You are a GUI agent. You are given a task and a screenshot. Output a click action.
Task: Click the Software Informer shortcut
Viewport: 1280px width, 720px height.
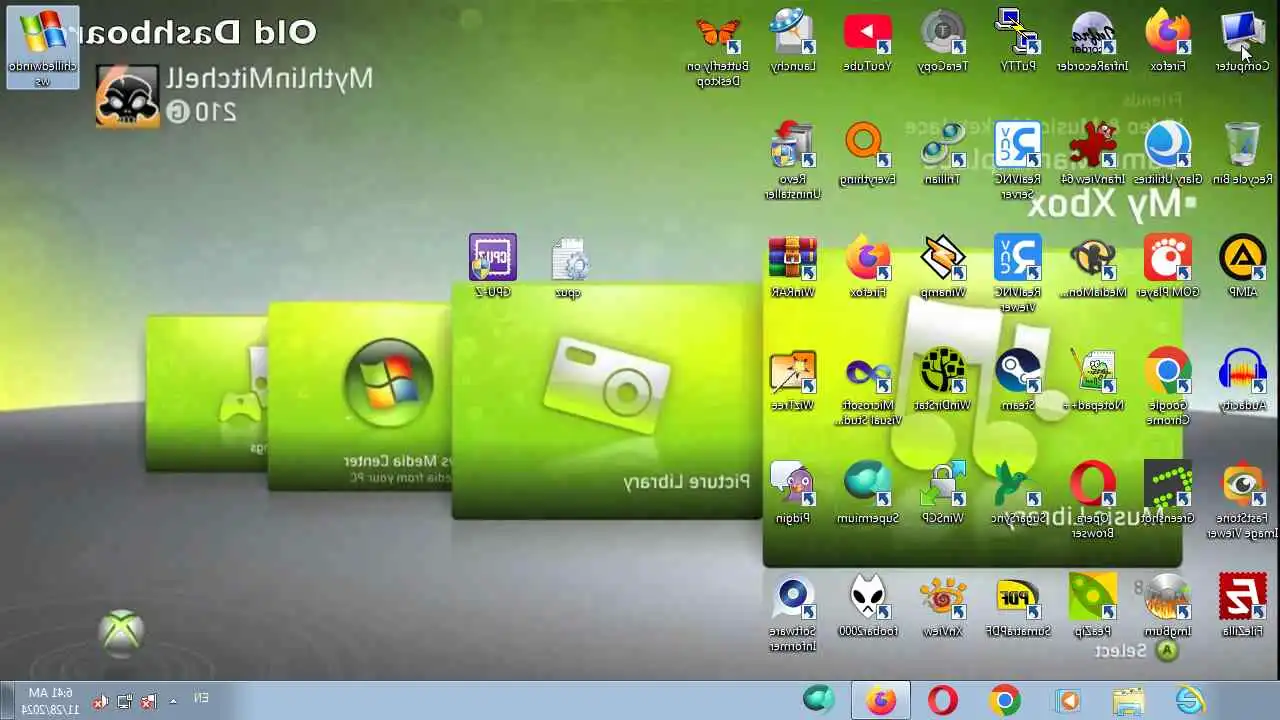point(793,613)
